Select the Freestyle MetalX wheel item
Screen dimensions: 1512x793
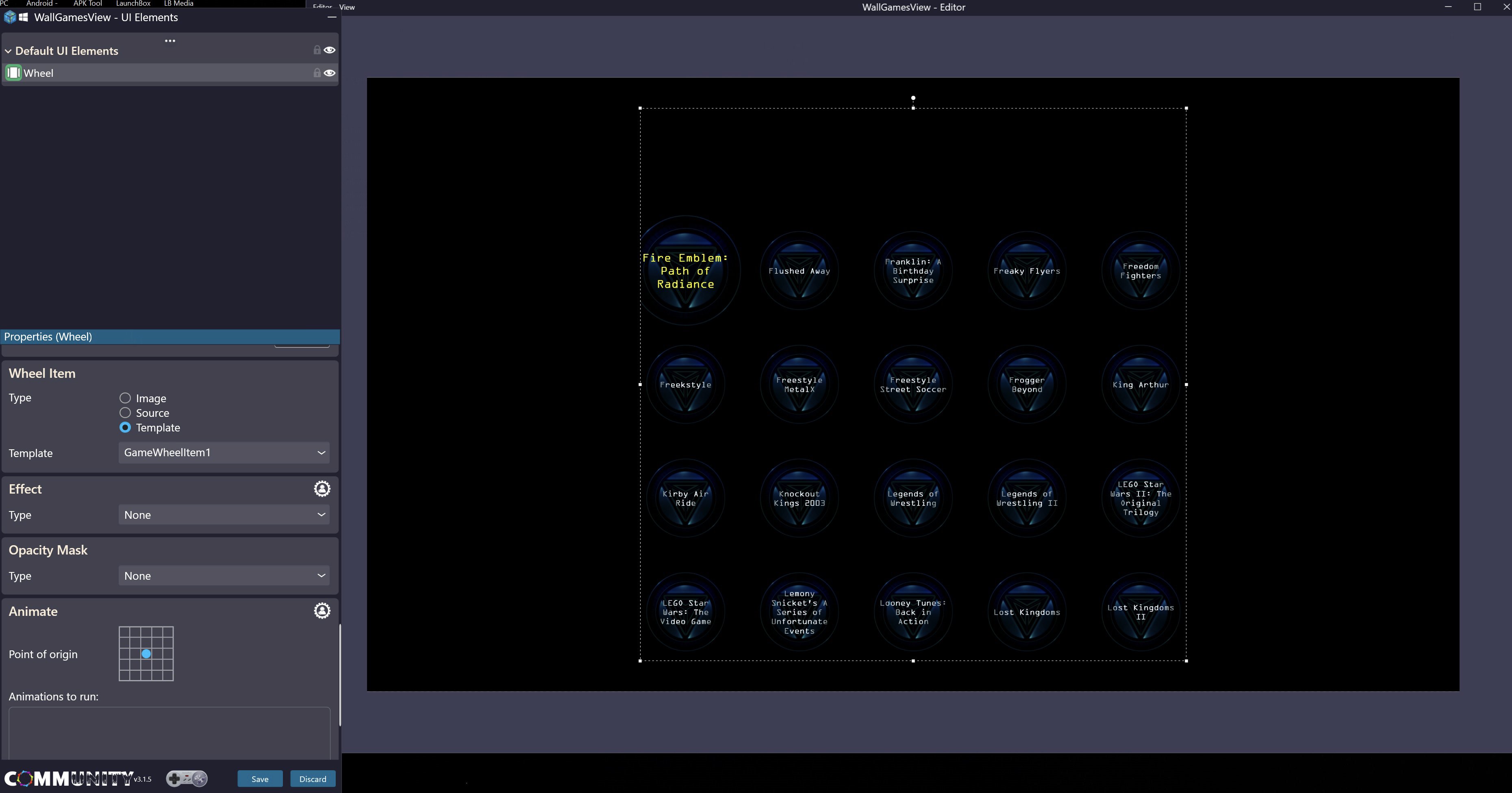coord(799,385)
